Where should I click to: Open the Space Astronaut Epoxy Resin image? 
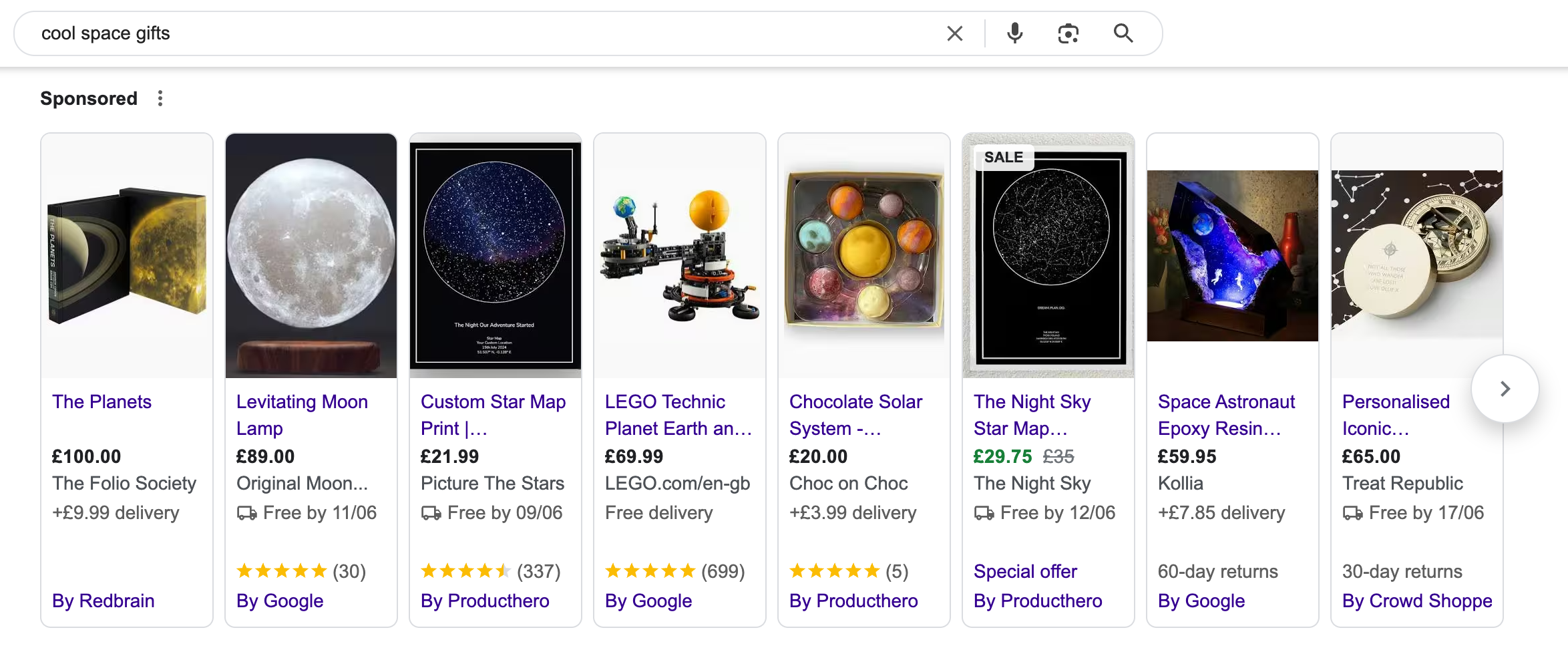[x=1233, y=256]
